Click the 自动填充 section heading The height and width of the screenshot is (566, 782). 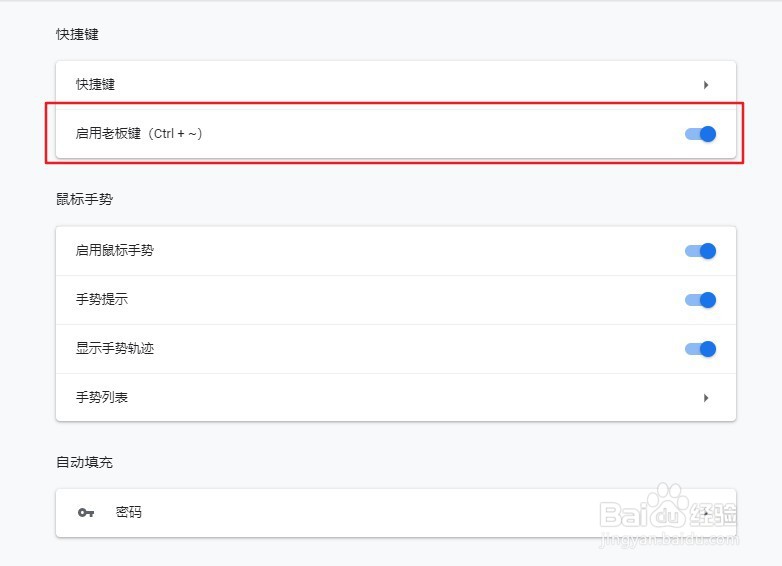point(84,462)
